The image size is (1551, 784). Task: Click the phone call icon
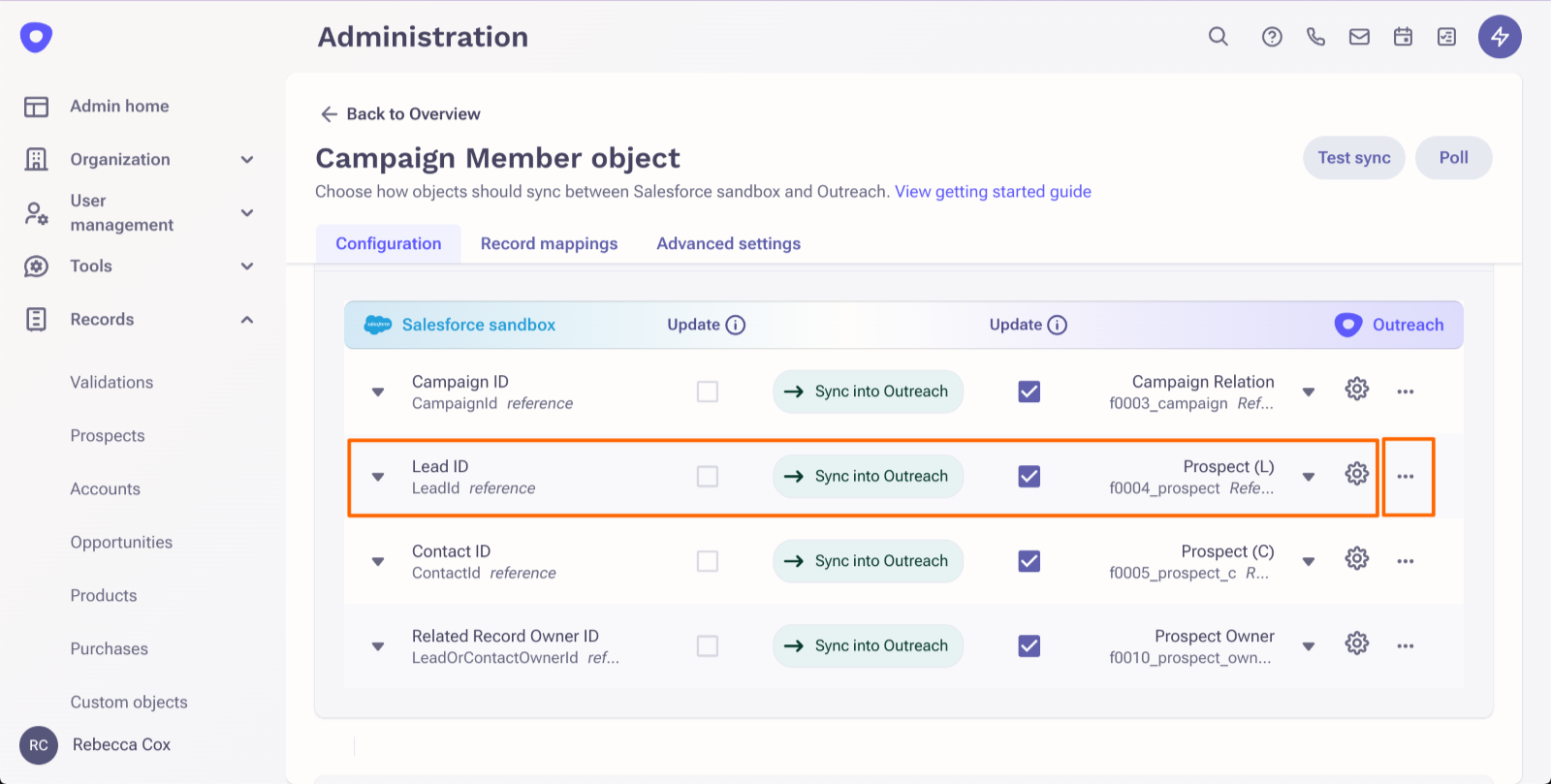[1315, 37]
